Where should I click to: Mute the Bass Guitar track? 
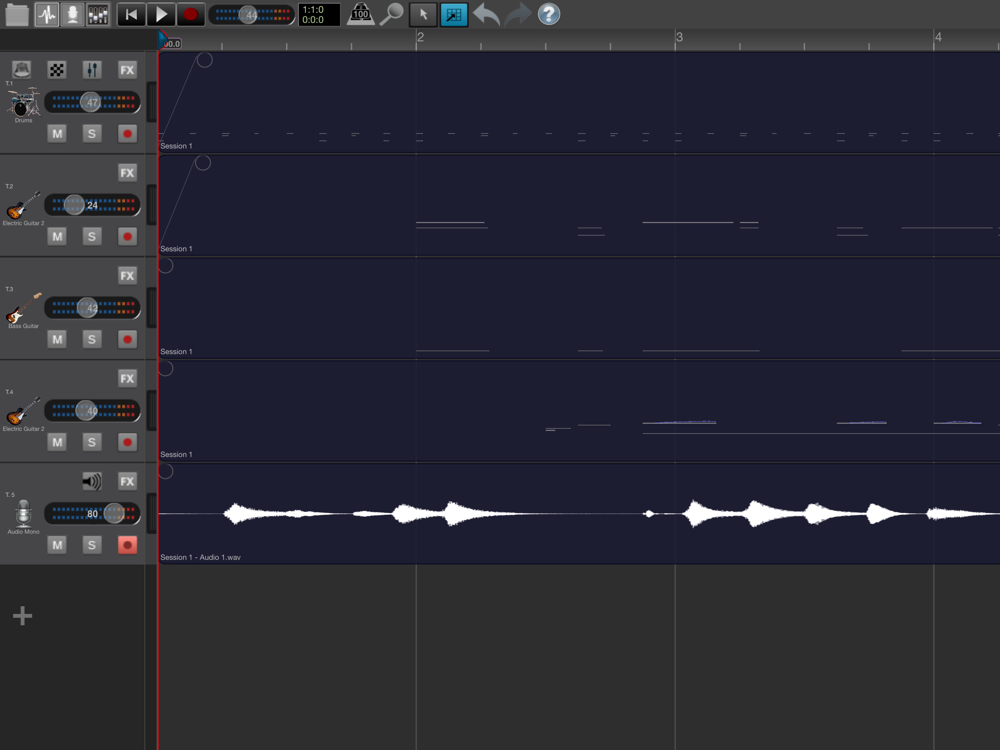57,339
